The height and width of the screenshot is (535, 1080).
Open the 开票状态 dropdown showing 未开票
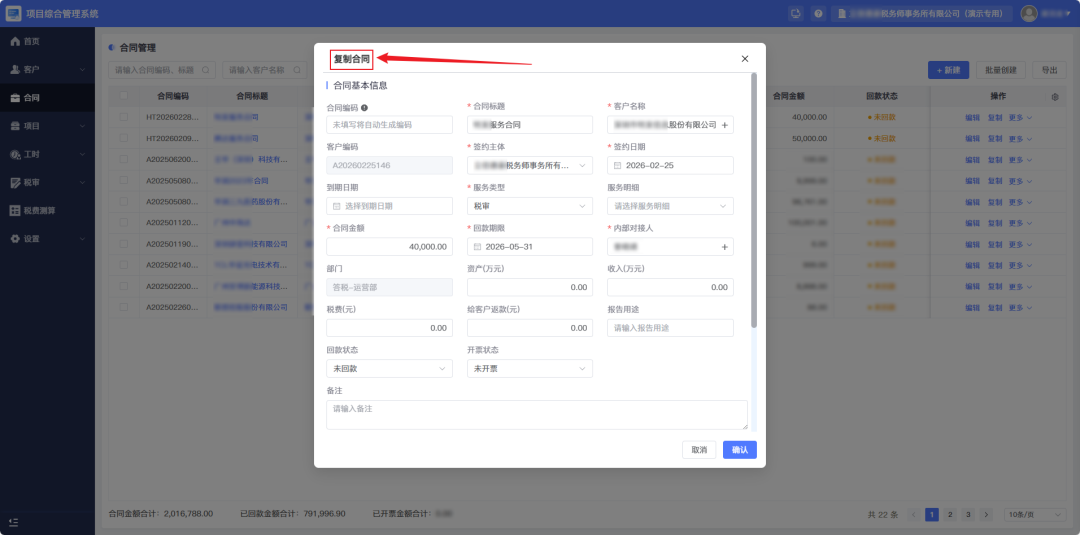pos(530,368)
